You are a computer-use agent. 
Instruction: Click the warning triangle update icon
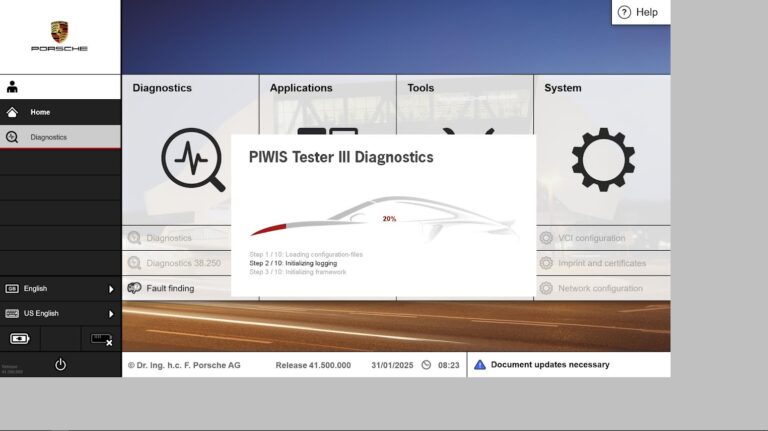pyautogui.click(x=480, y=365)
